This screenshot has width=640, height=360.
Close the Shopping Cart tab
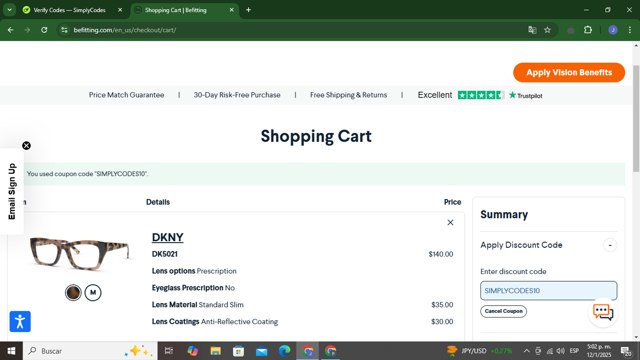(231, 10)
